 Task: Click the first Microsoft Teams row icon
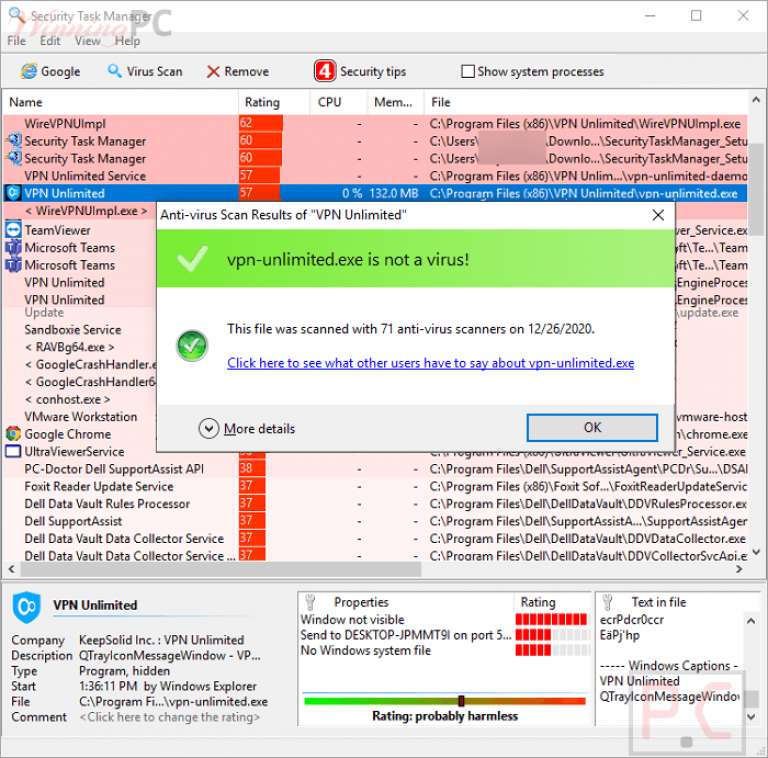pyautogui.click(x=13, y=247)
